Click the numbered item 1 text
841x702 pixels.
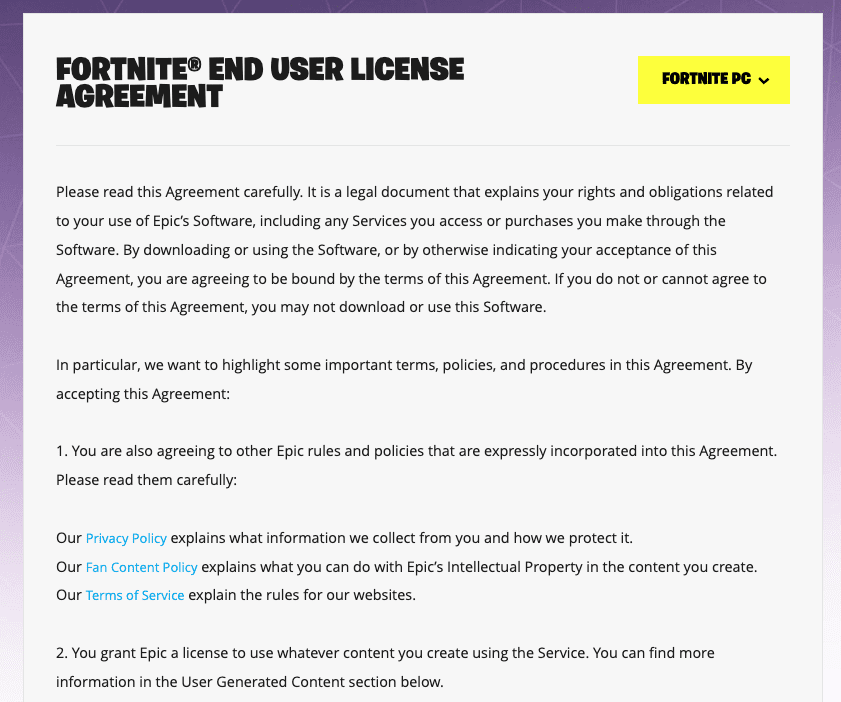pyautogui.click(x=415, y=465)
